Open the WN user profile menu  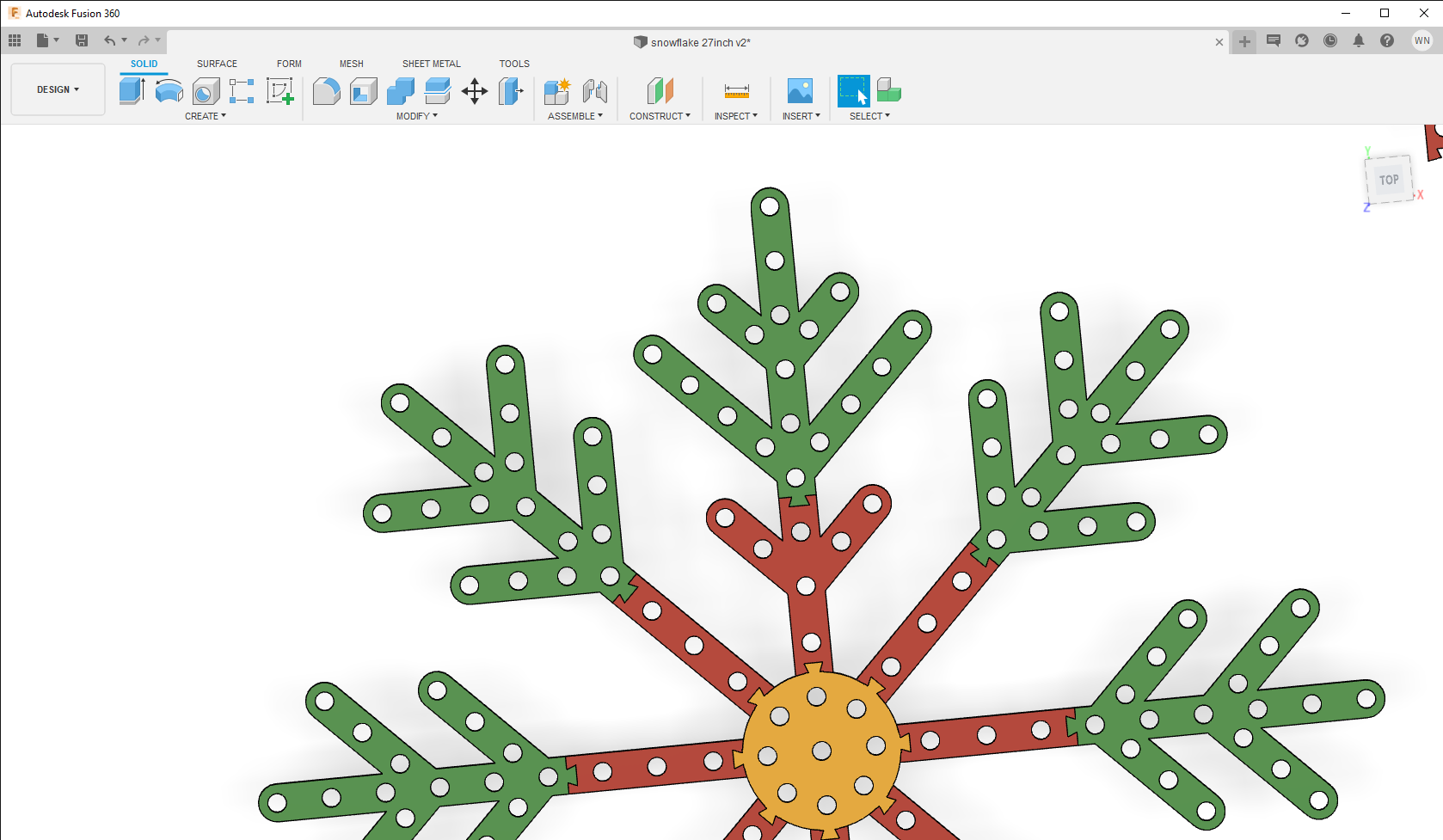(x=1422, y=40)
